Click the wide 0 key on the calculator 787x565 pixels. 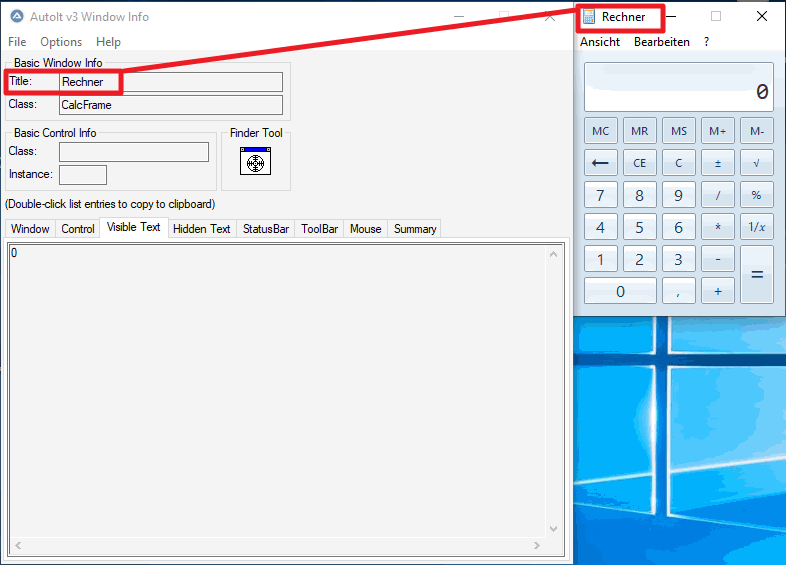620,291
